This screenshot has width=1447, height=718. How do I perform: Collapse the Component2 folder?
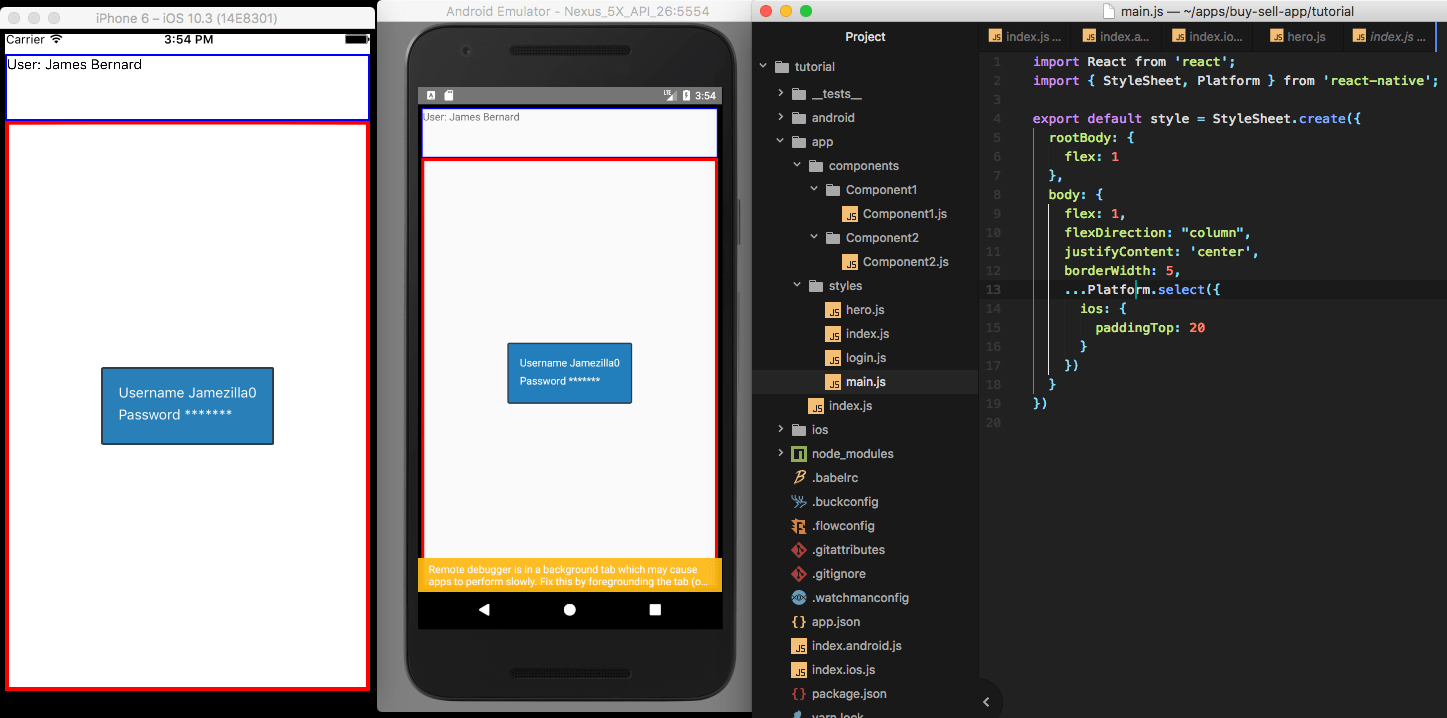[814, 238]
